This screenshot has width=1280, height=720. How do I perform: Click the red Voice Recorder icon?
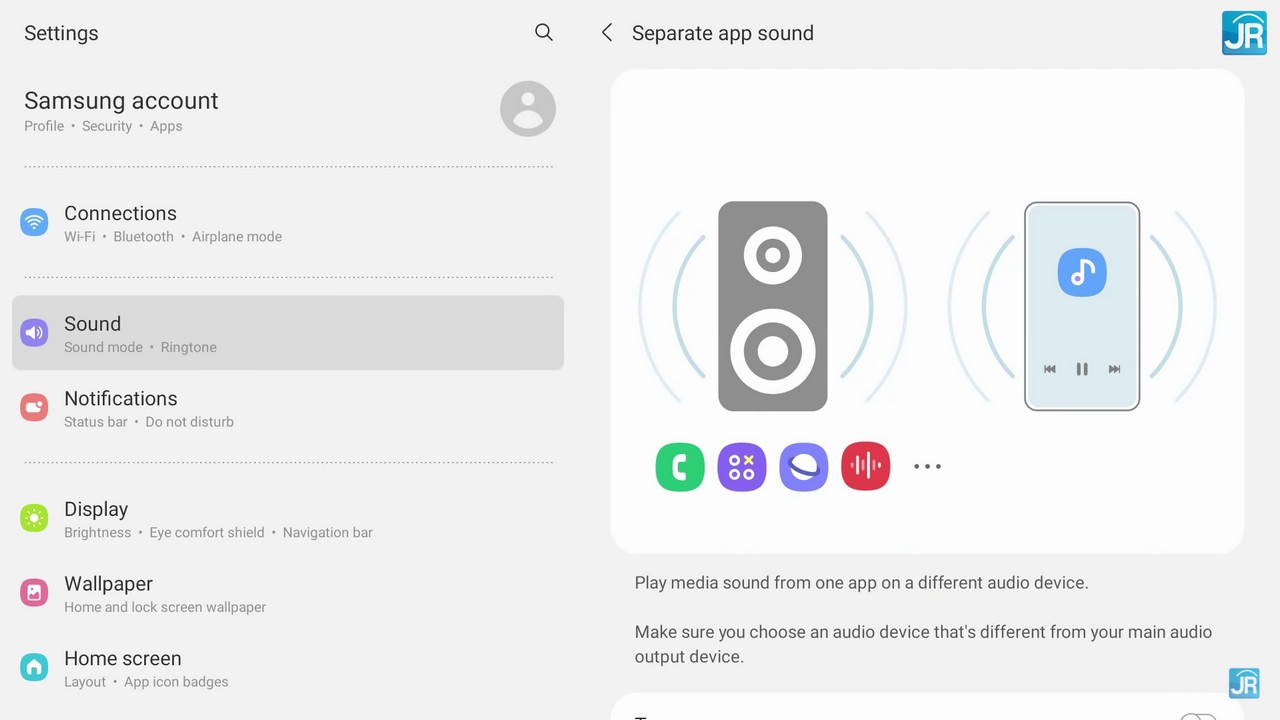[866, 467]
